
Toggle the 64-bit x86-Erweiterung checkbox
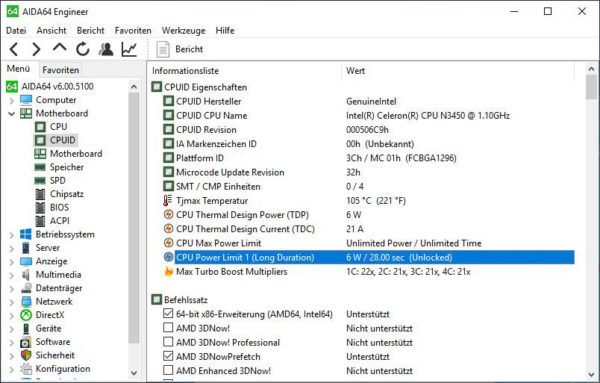pos(168,314)
